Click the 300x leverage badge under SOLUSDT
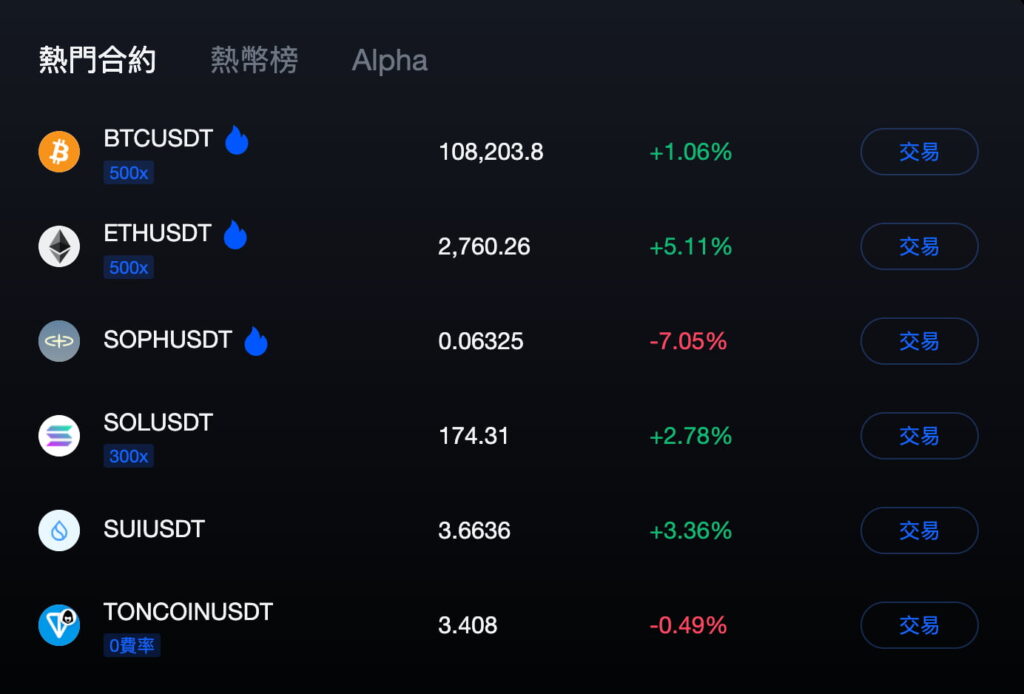Screen dimensions: 1024x694 (129, 456)
